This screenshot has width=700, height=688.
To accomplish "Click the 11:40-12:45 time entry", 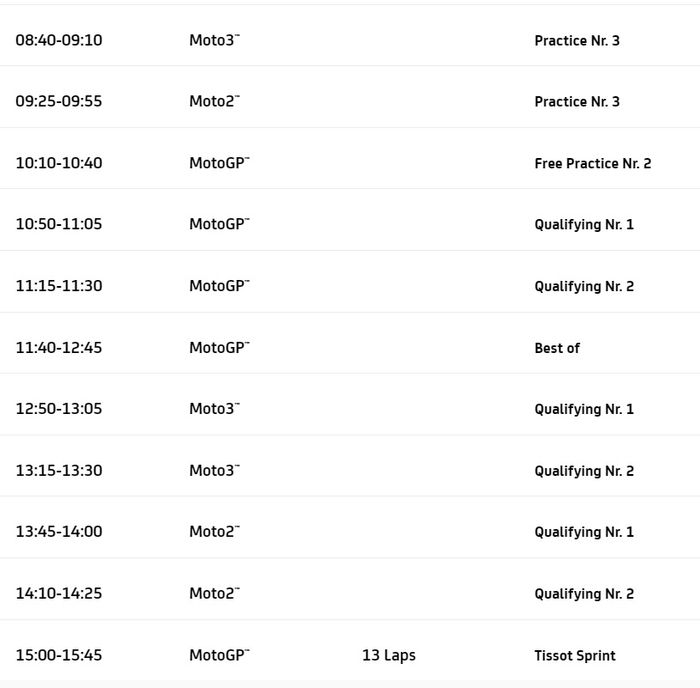I will [59, 348].
